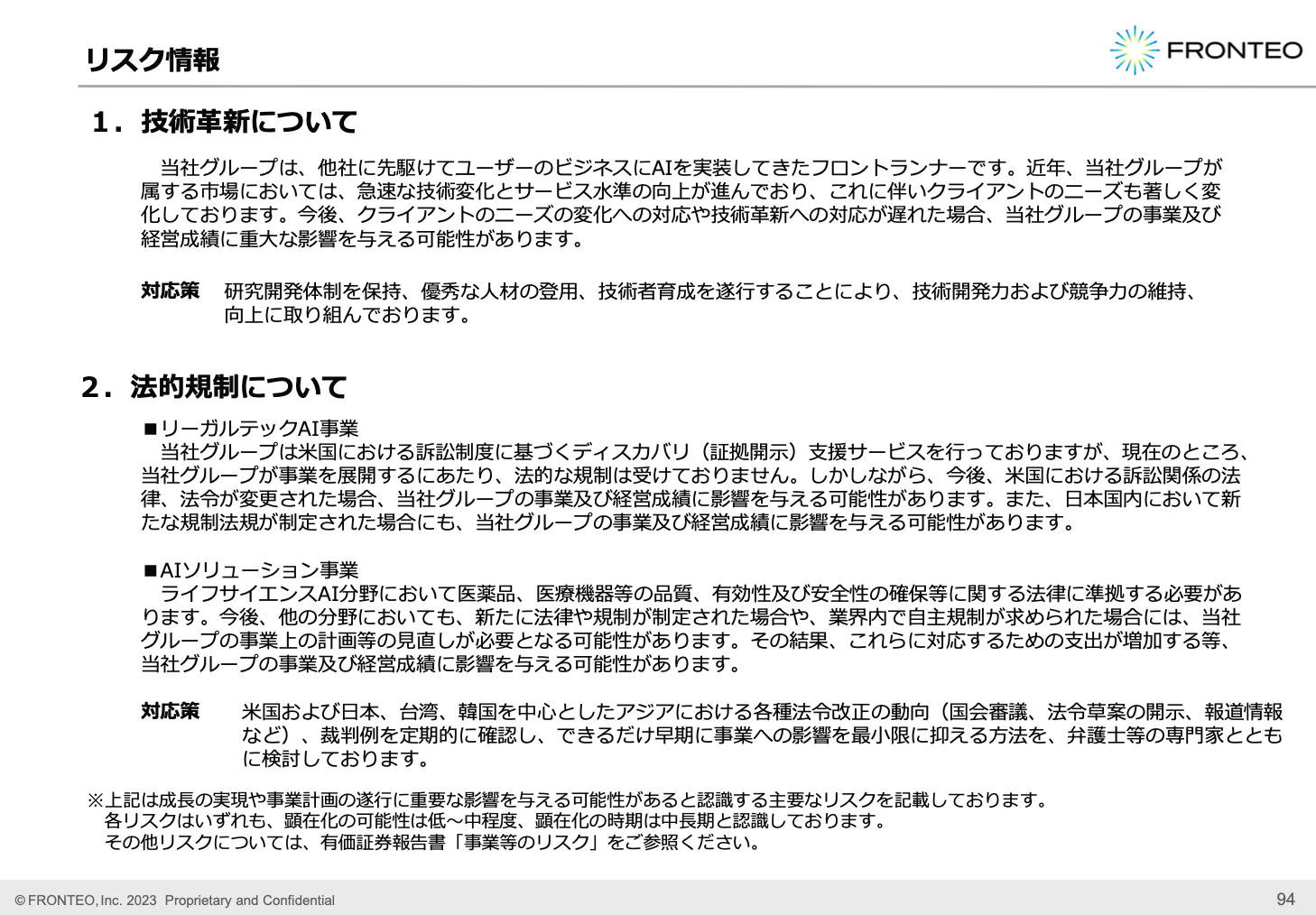Click the 対応策 label beside 米国および日本

tap(171, 711)
